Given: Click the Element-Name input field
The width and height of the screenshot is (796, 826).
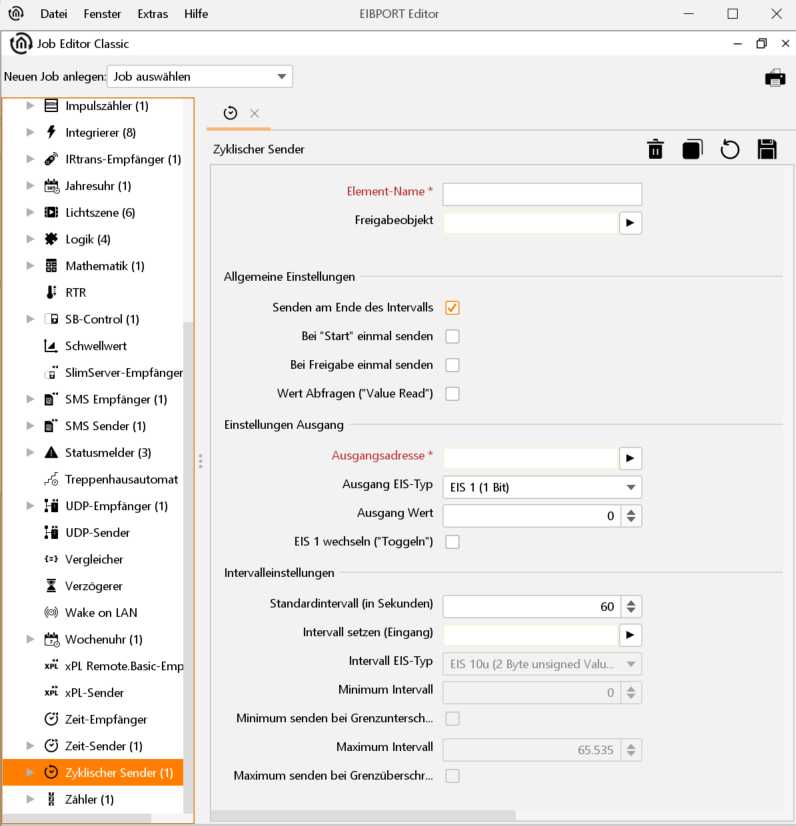Looking at the screenshot, I should pyautogui.click(x=542, y=194).
